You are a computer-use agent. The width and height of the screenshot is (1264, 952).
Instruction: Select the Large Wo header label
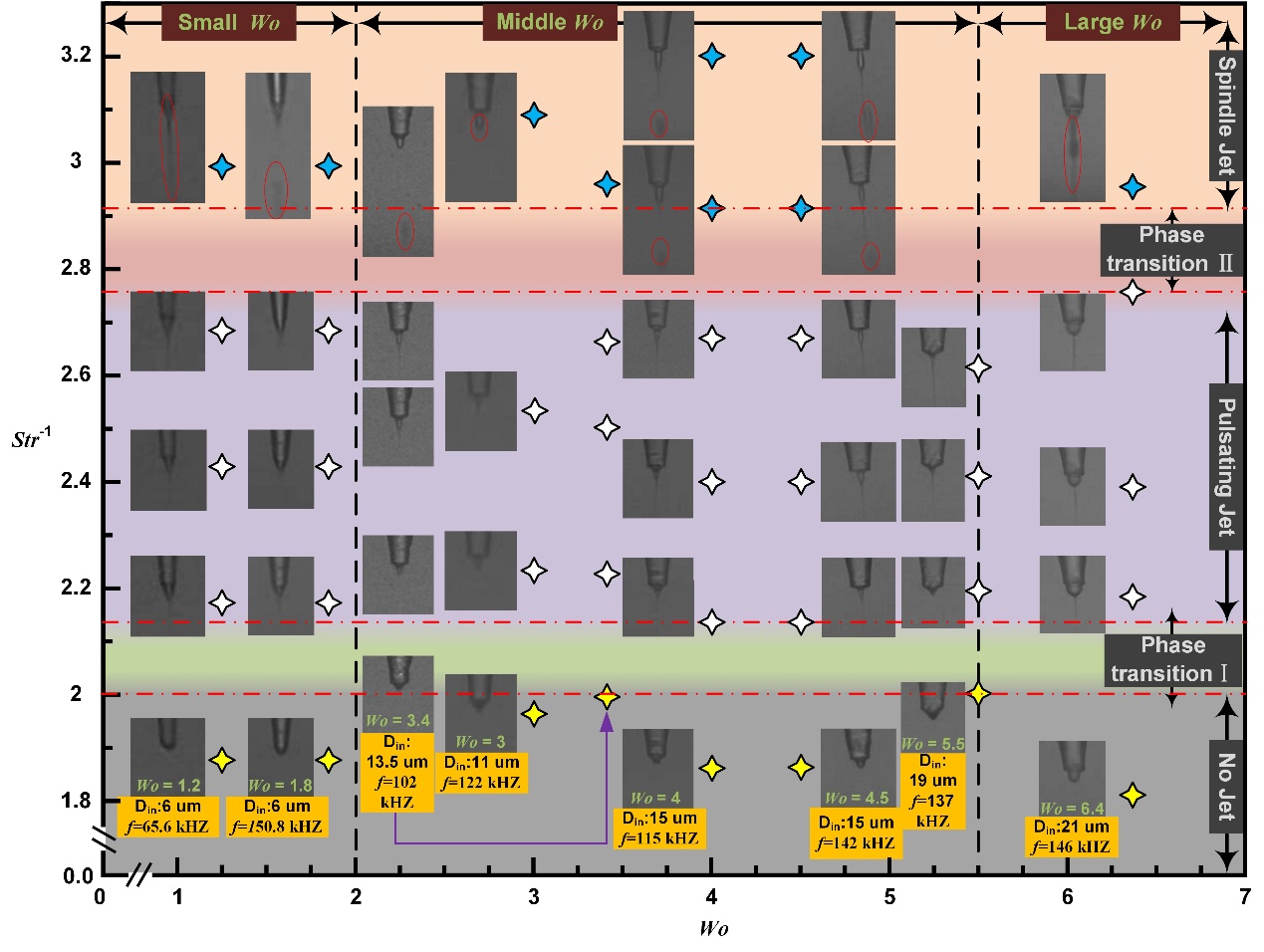point(1112,23)
